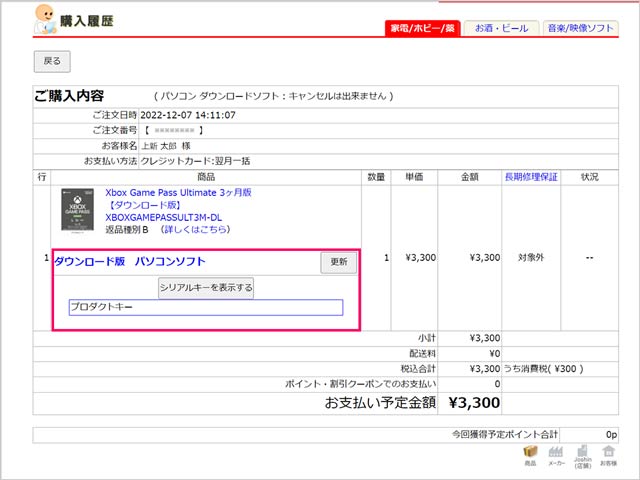This screenshot has height=480, width=640.
Task: Click the 0p points value
Action: [611, 435]
